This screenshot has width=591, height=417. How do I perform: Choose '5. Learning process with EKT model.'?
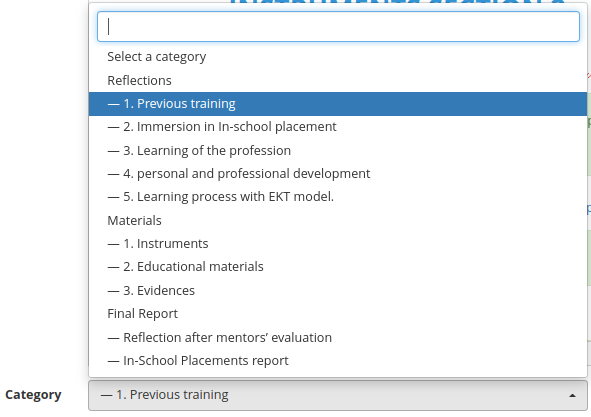pos(338,197)
